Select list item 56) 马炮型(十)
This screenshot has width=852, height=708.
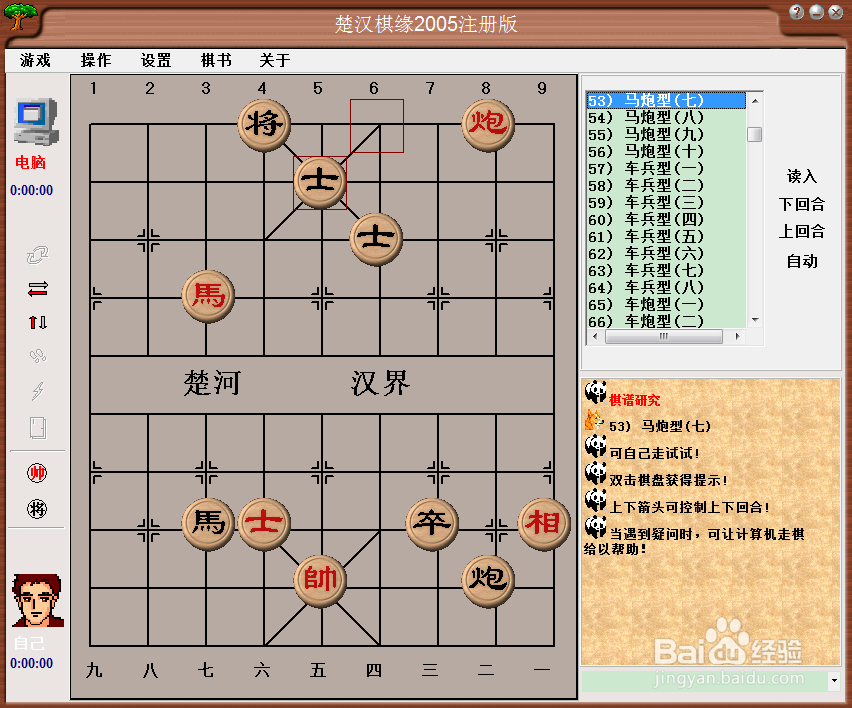coord(666,152)
